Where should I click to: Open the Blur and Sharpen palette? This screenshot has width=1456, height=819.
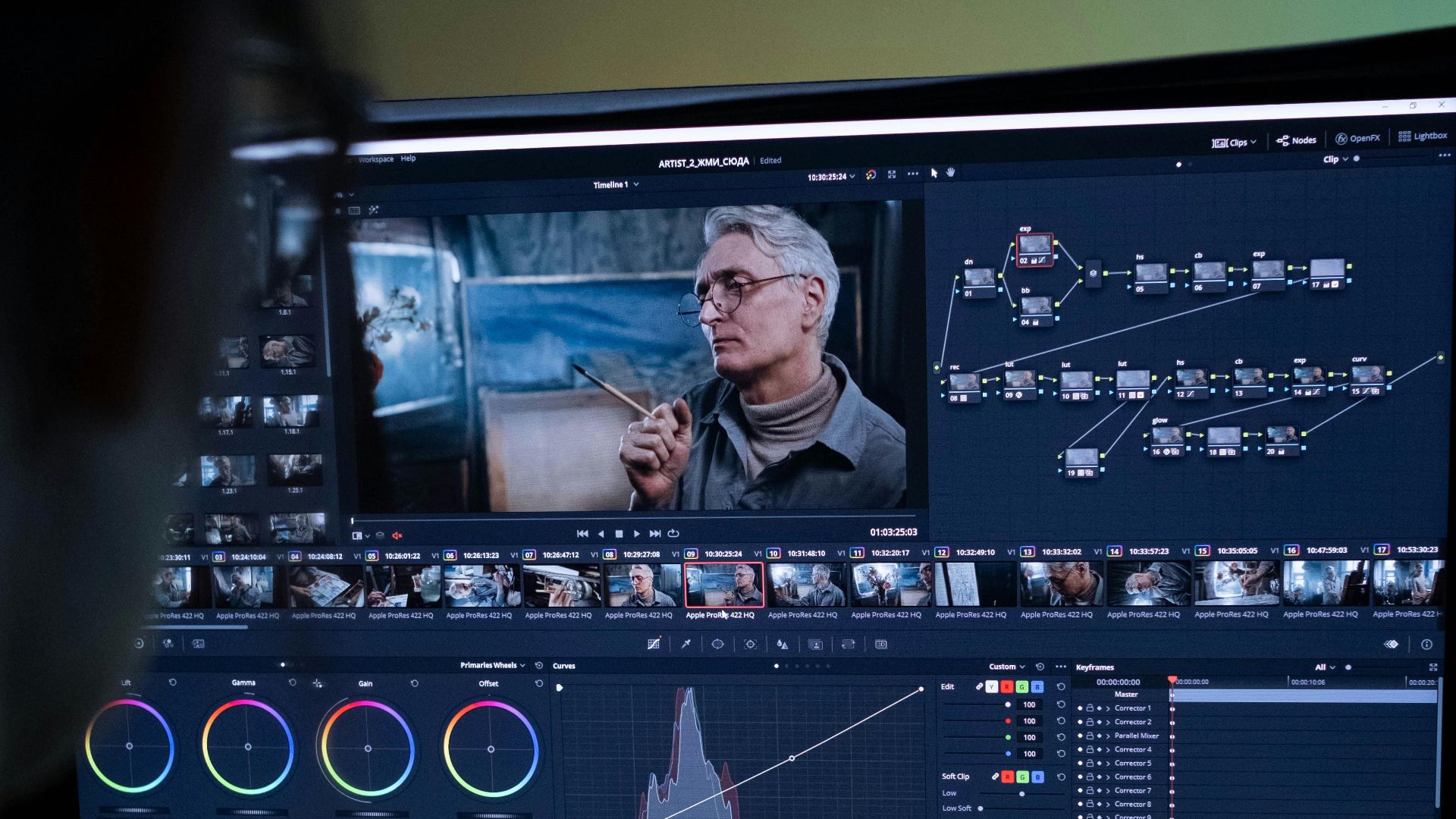(782, 644)
